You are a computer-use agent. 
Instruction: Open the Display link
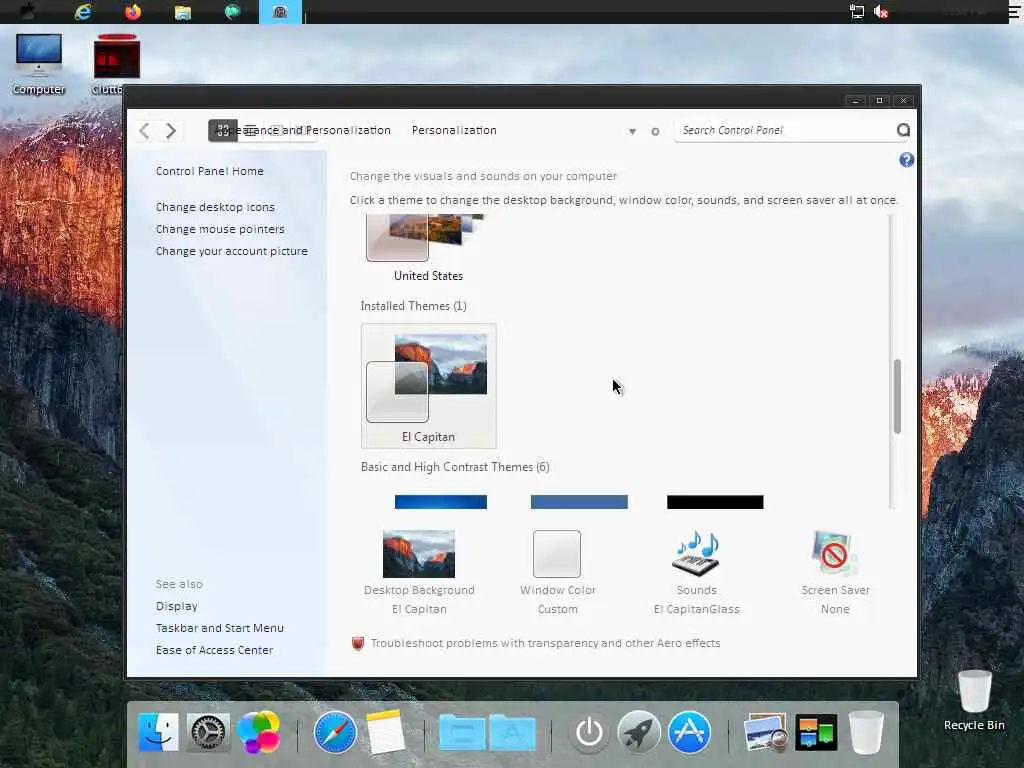click(x=176, y=606)
